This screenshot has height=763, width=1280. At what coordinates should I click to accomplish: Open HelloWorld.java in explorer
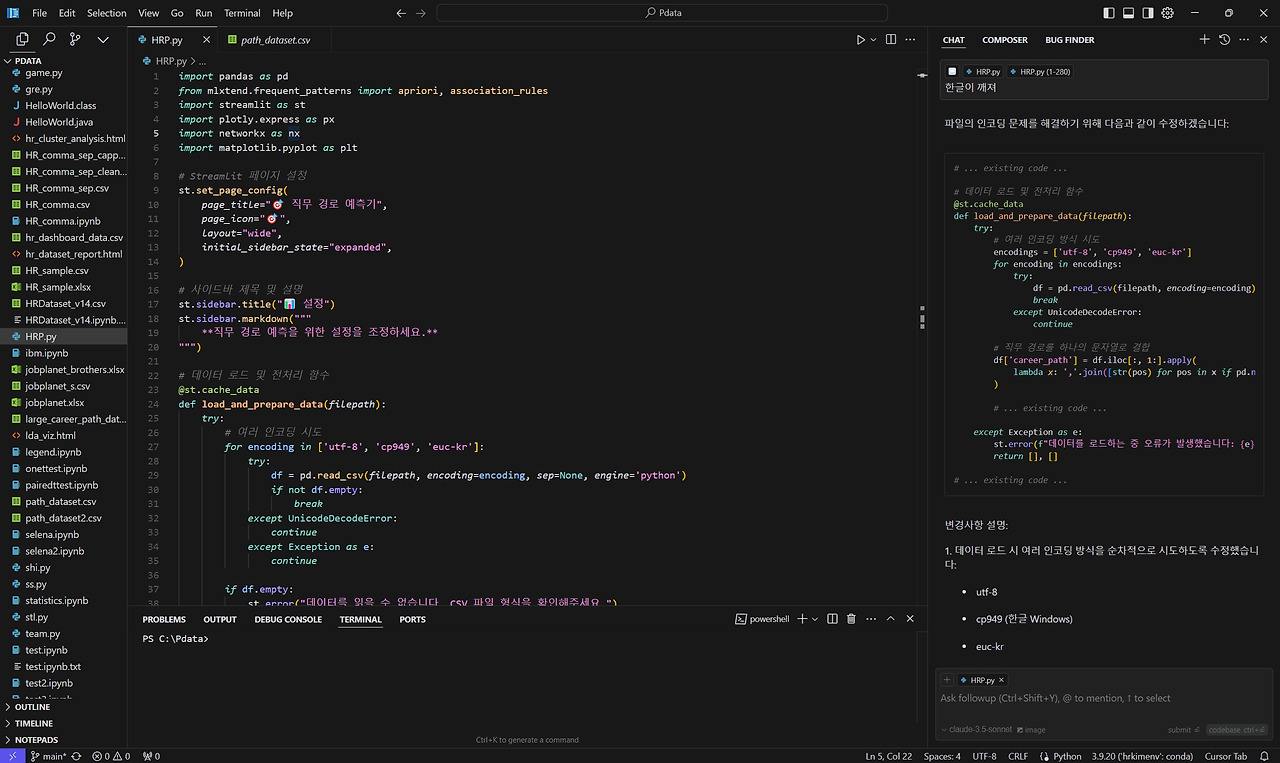[64, 122]
